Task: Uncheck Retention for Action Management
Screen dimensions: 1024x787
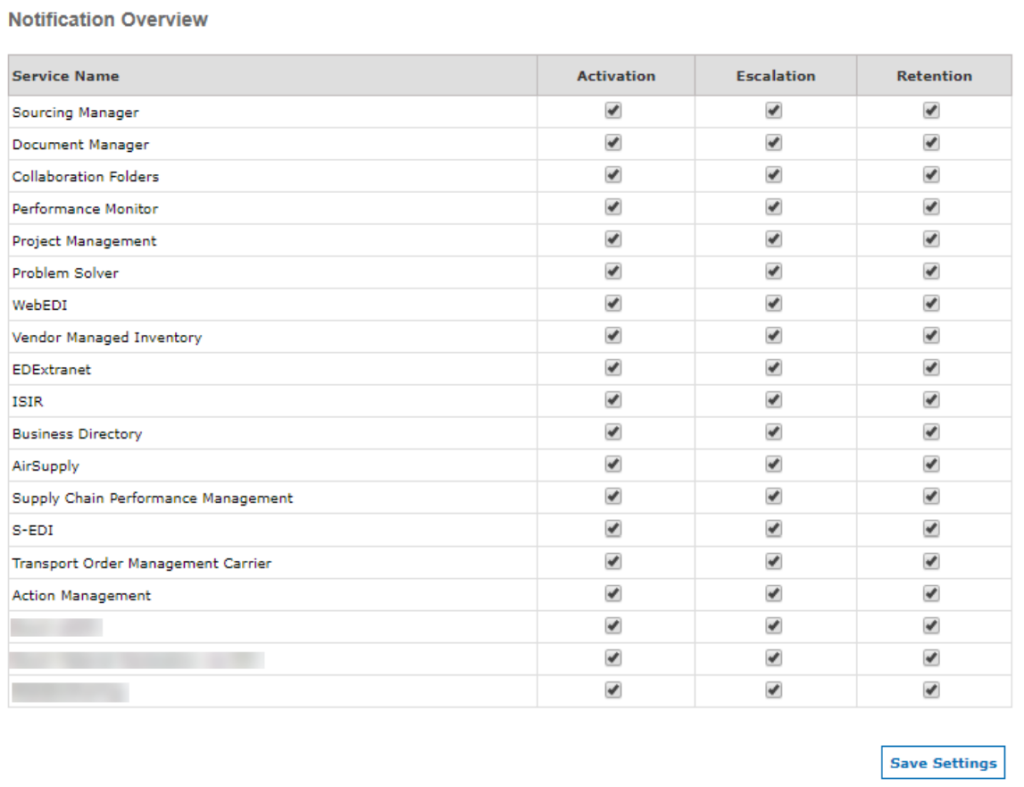Action: coord(931,594)
